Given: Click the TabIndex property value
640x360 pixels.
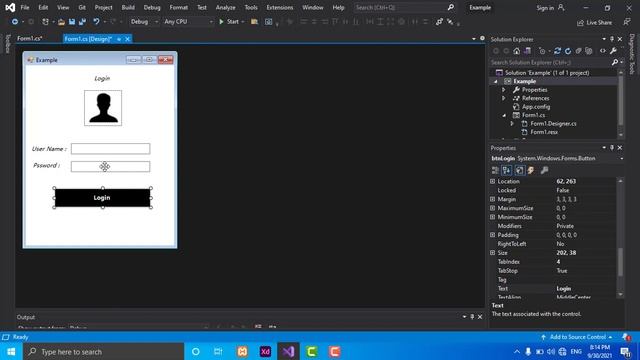Looking at the screenshot, I should tap(558, 262).
